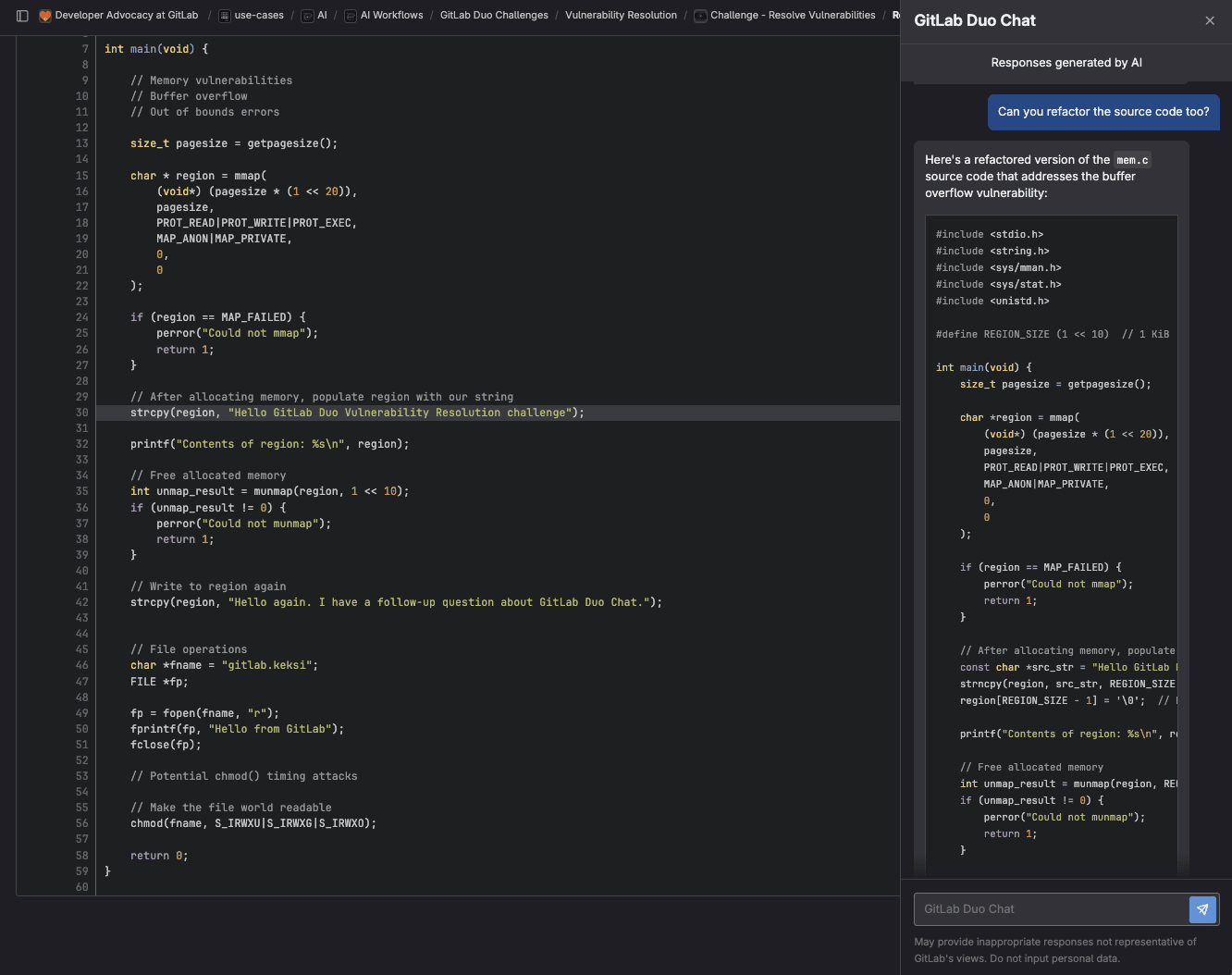Click the 'int unmap_result = munmap' line in file viewer
This screenshot has width=1232, height=975.
tap(269, 491)
